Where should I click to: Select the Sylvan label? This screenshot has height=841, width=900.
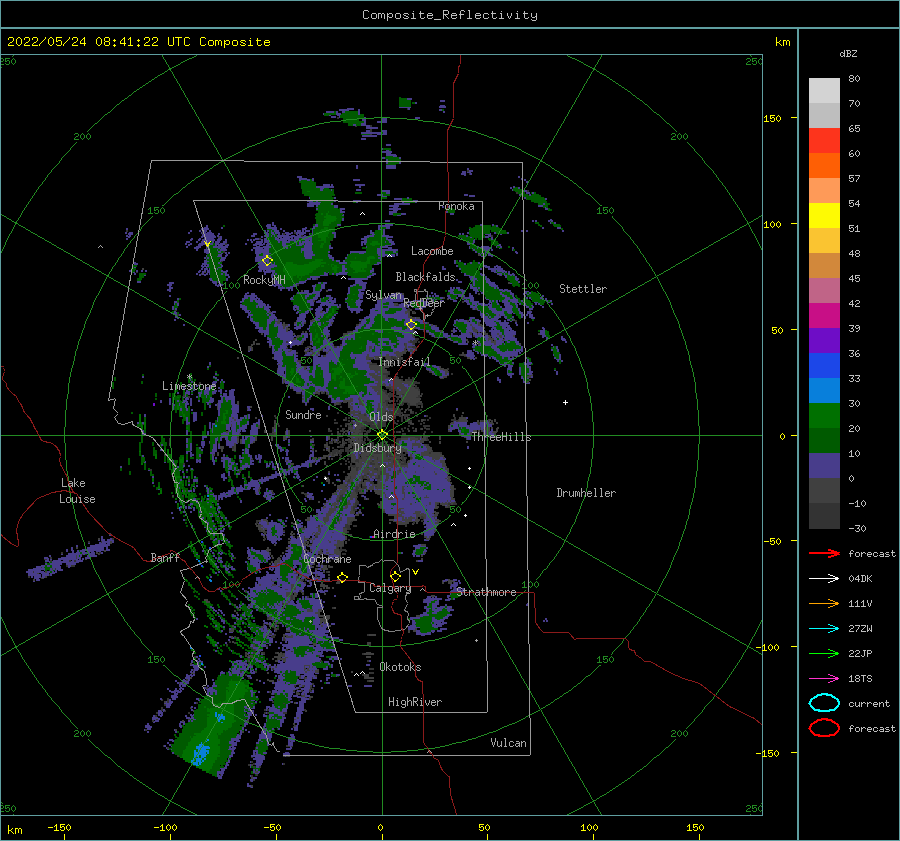pos(384,295)
